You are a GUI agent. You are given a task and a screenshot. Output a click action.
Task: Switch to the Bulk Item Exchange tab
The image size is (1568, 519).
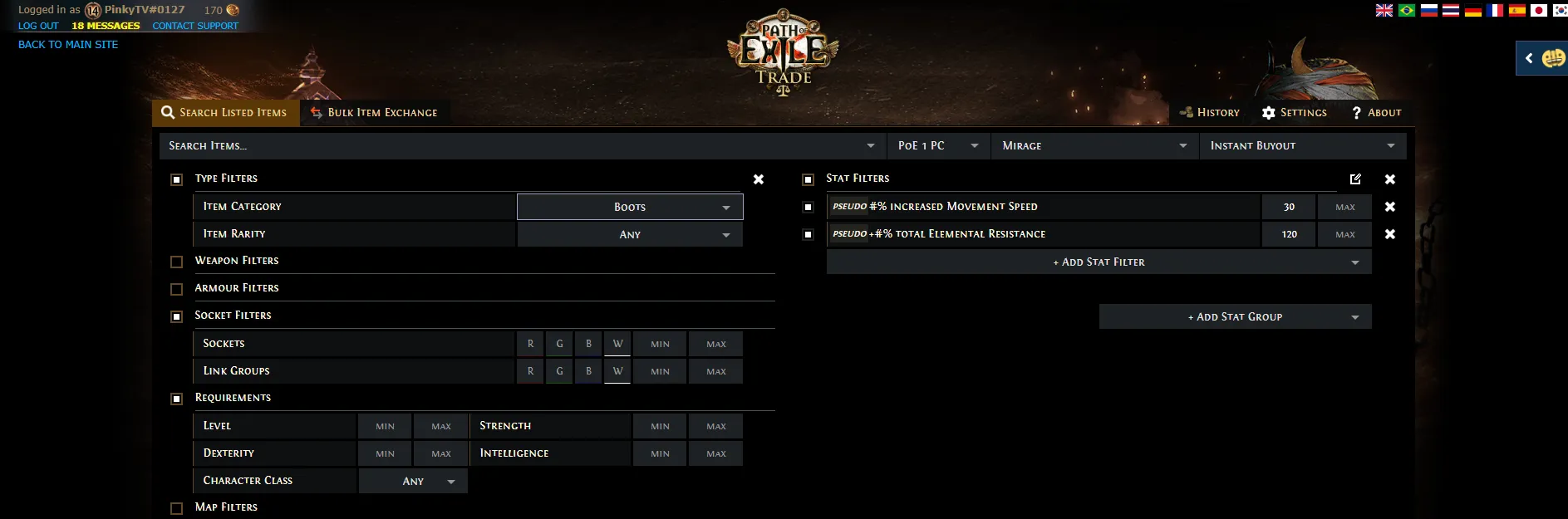[x=374, y=112]
